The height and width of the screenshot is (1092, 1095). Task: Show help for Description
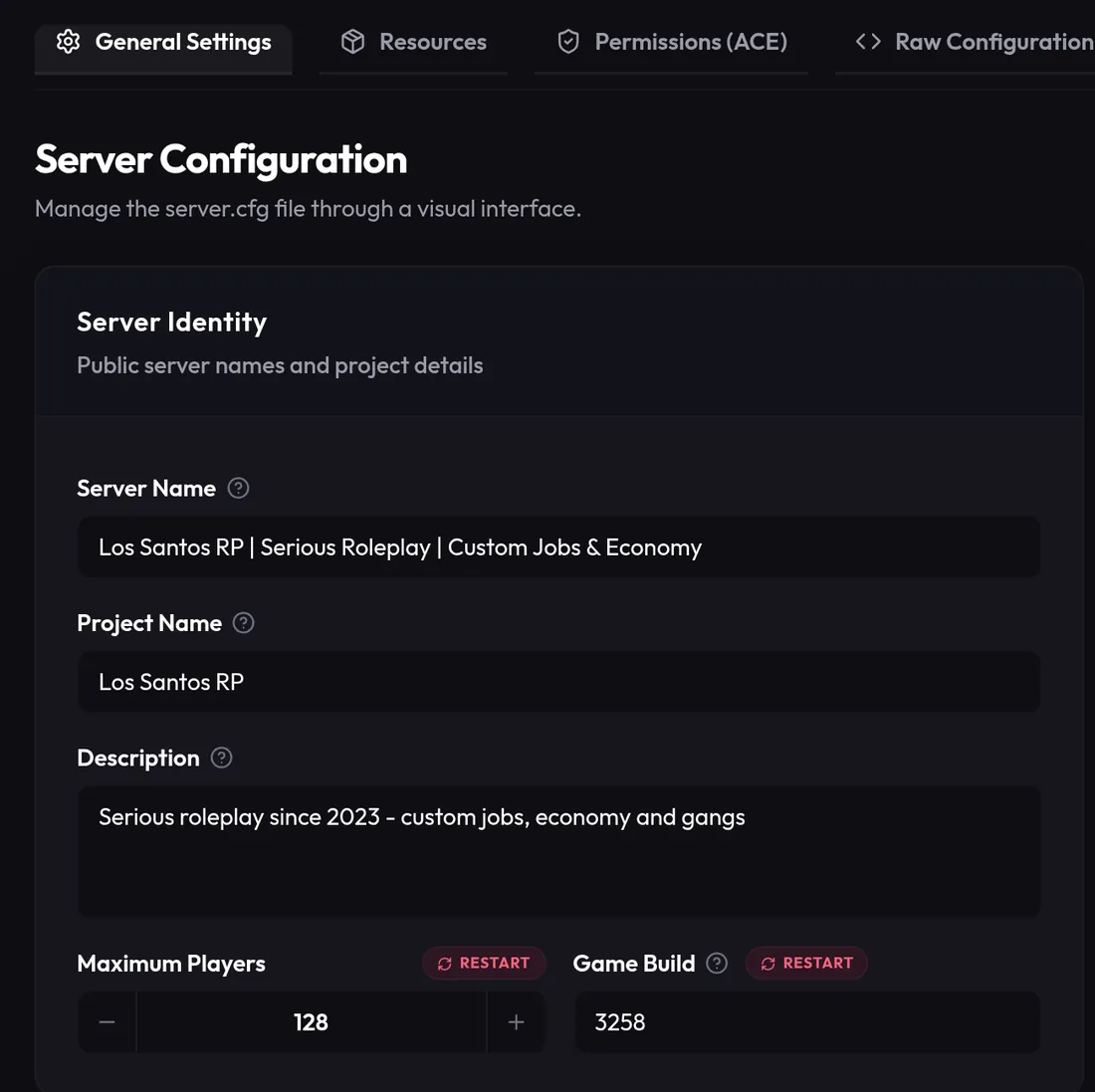221,758
